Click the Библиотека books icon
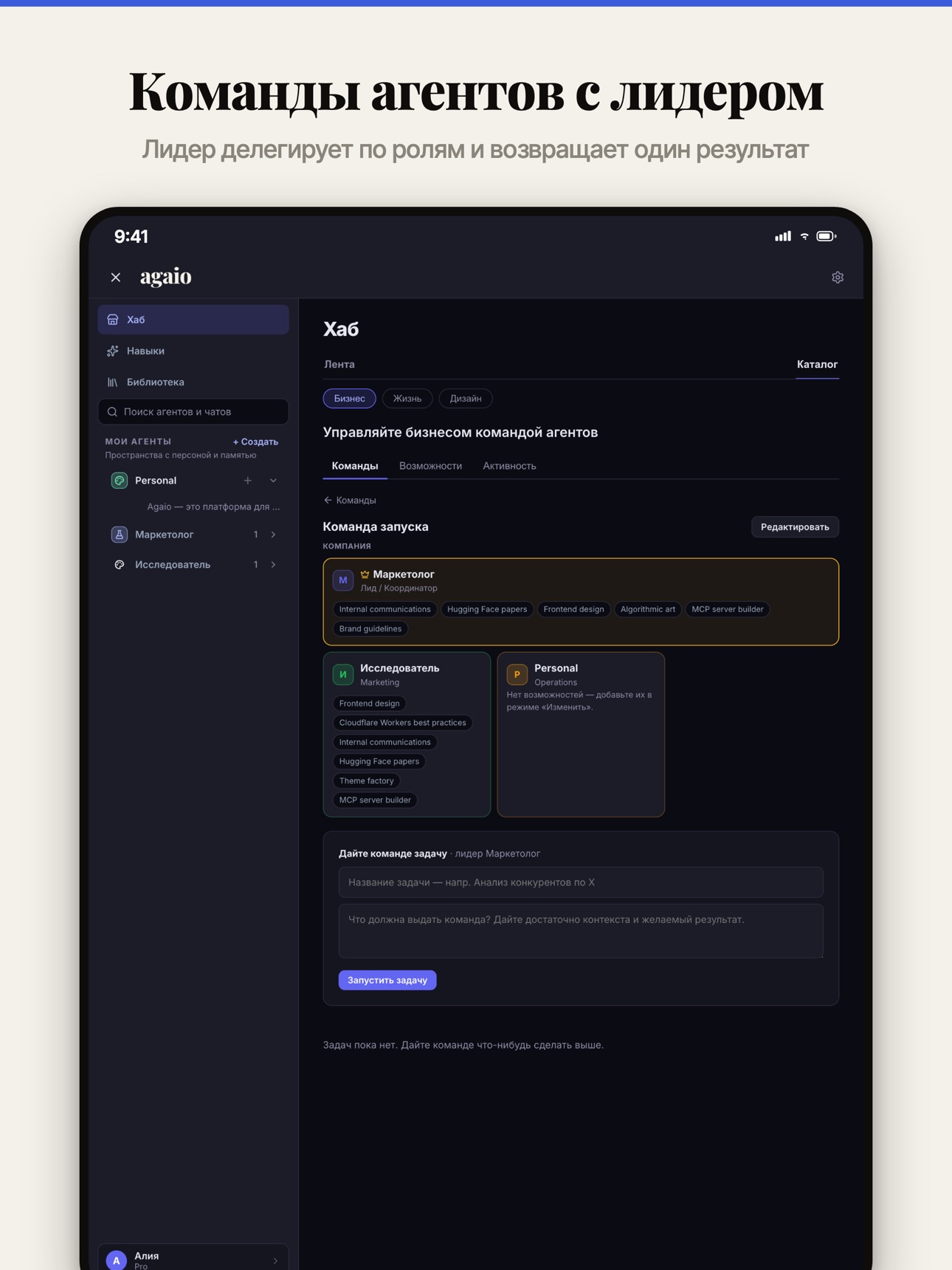952x1270 pixels. coord(113,382)
